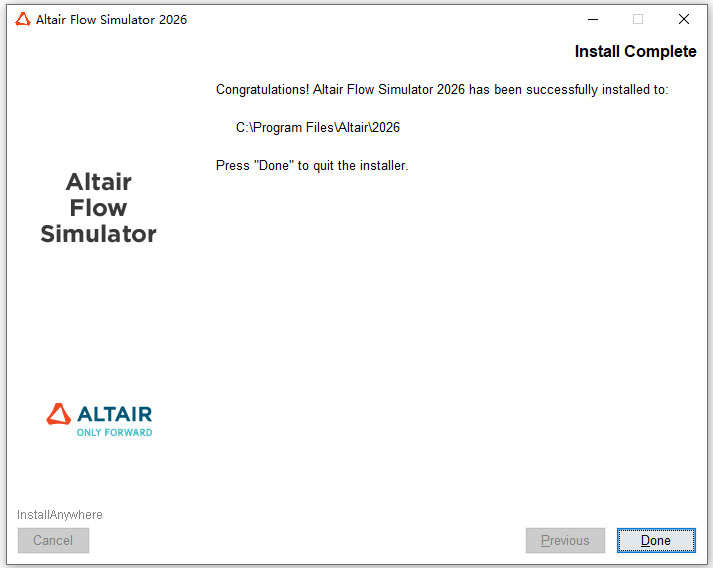Click the install path C:\Program Files\Altair\2026

click(317, 127)
